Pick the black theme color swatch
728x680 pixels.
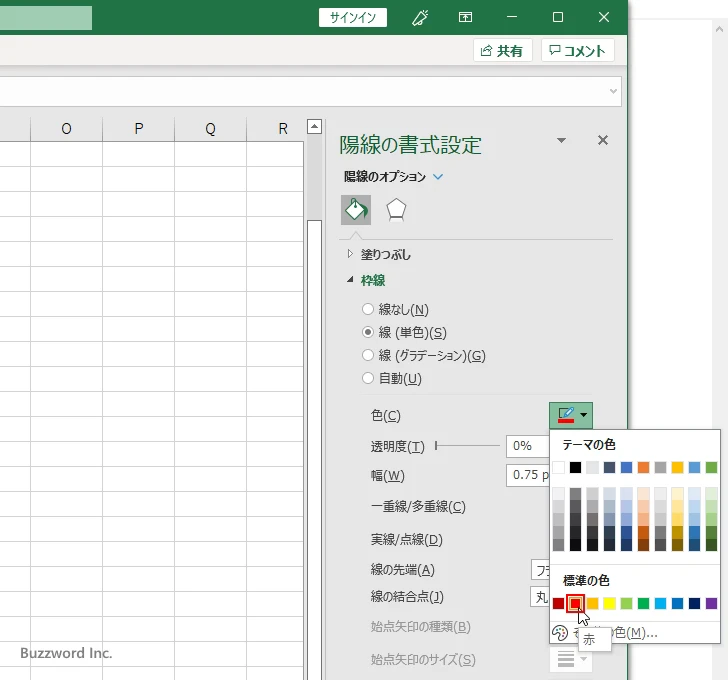575,467
